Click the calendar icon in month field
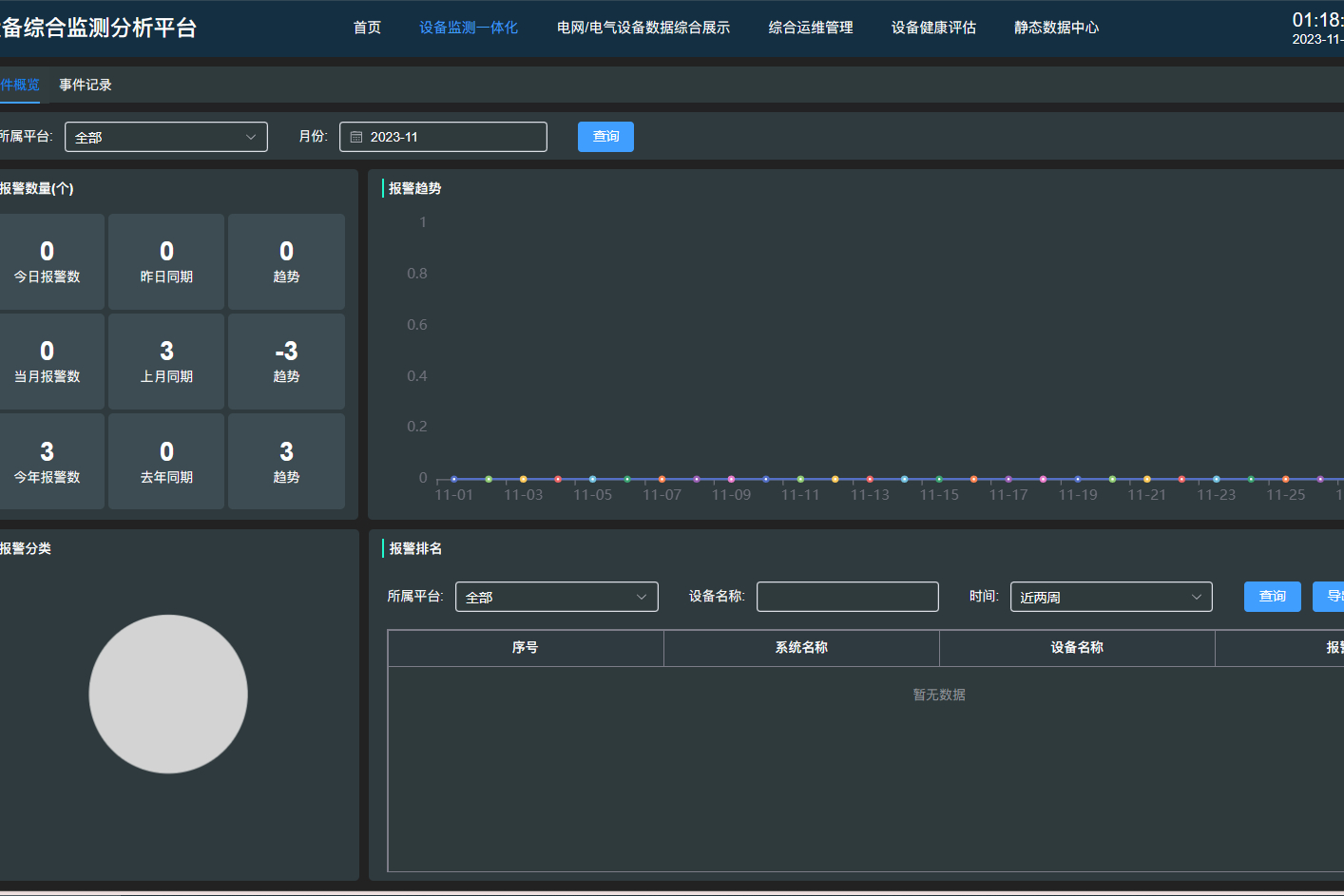Screen dimensions: 1344x896 click(x=356, y=137)
